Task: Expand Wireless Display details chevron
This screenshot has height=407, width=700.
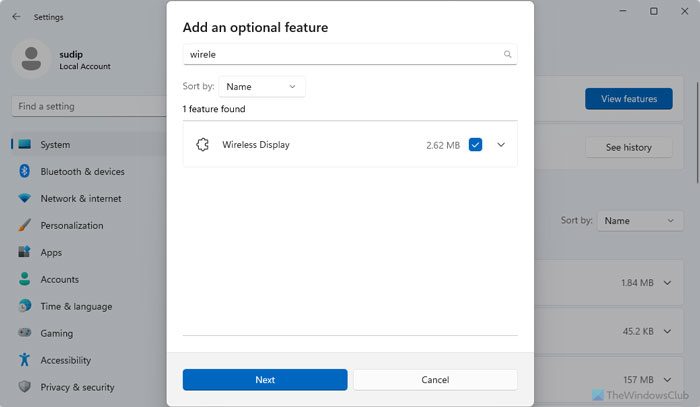Action: coord(501,145)
